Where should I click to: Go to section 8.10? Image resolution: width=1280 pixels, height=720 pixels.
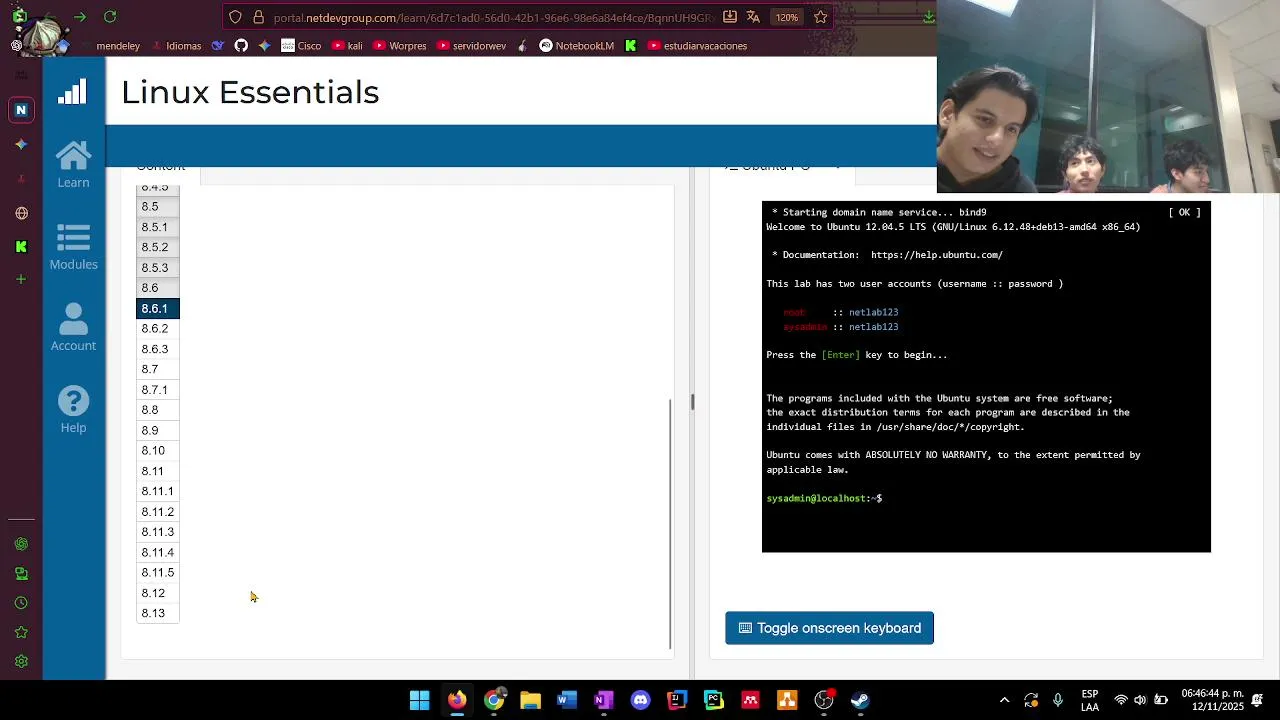pyautogui.click(x=157, y=451)
